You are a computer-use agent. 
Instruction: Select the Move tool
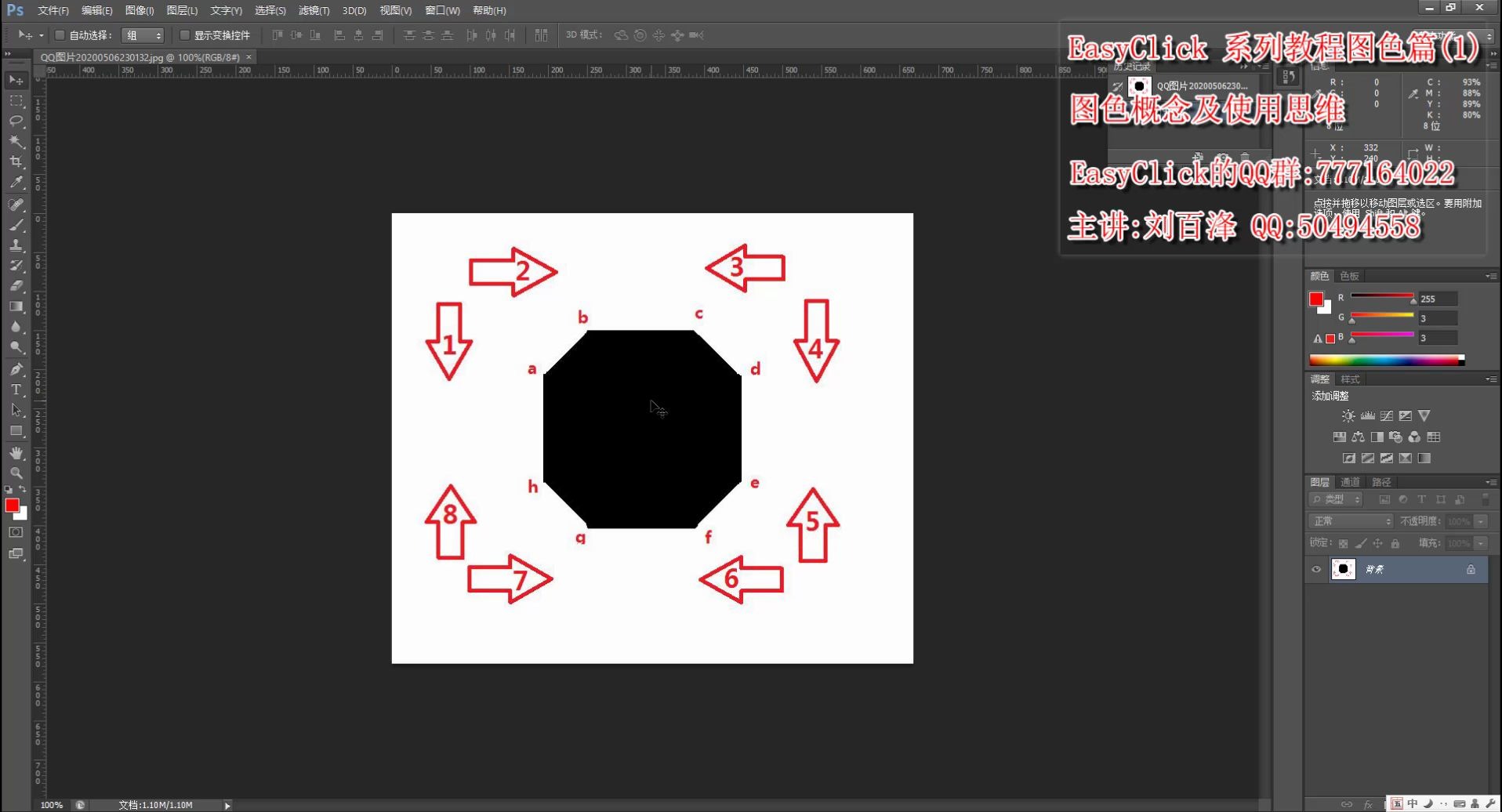[x=16, y=80]
